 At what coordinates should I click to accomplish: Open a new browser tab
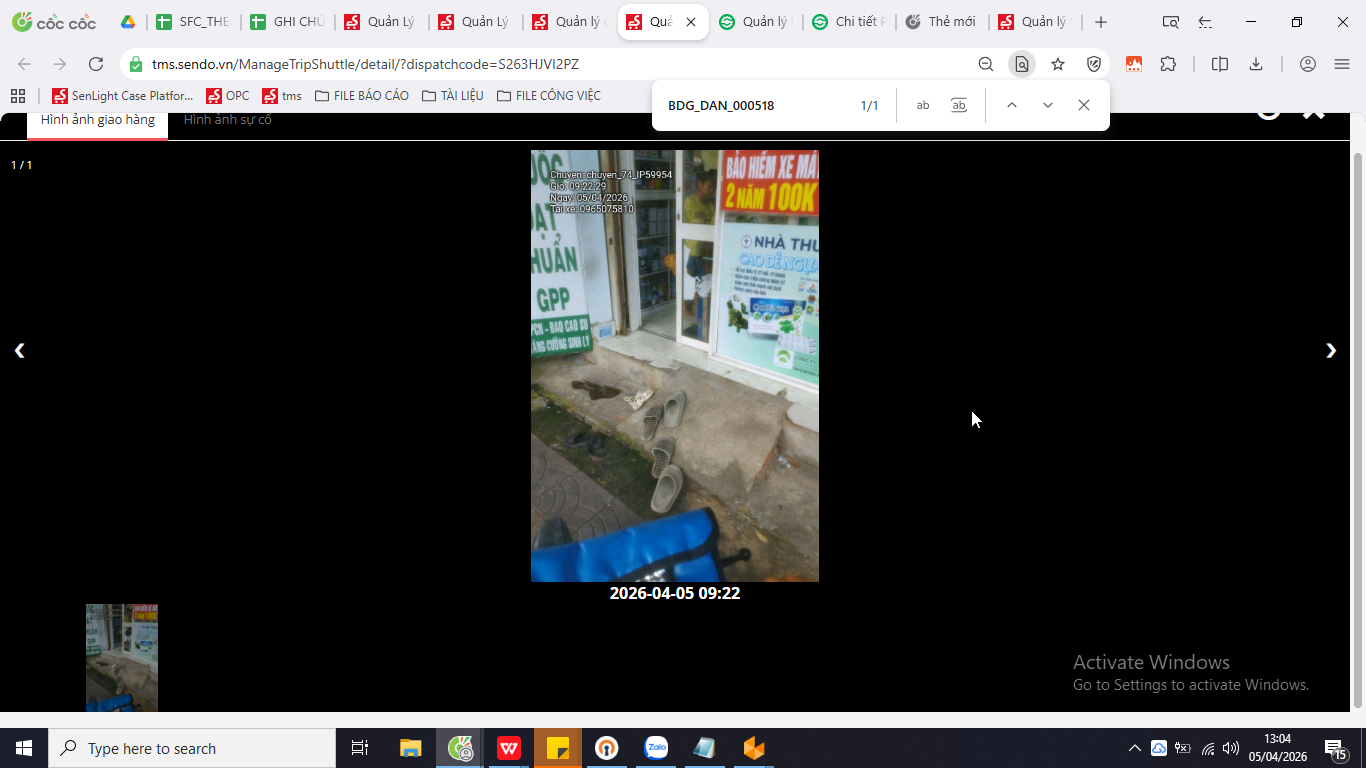(1101, 22)
